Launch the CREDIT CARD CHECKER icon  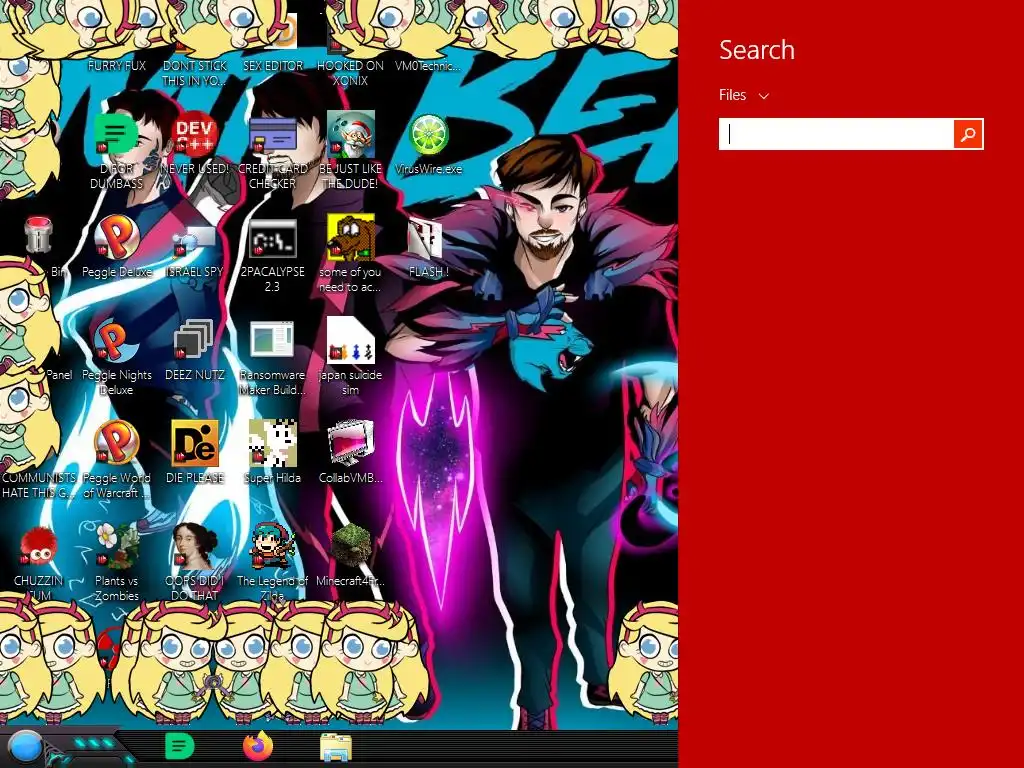(x=273, y=134)
